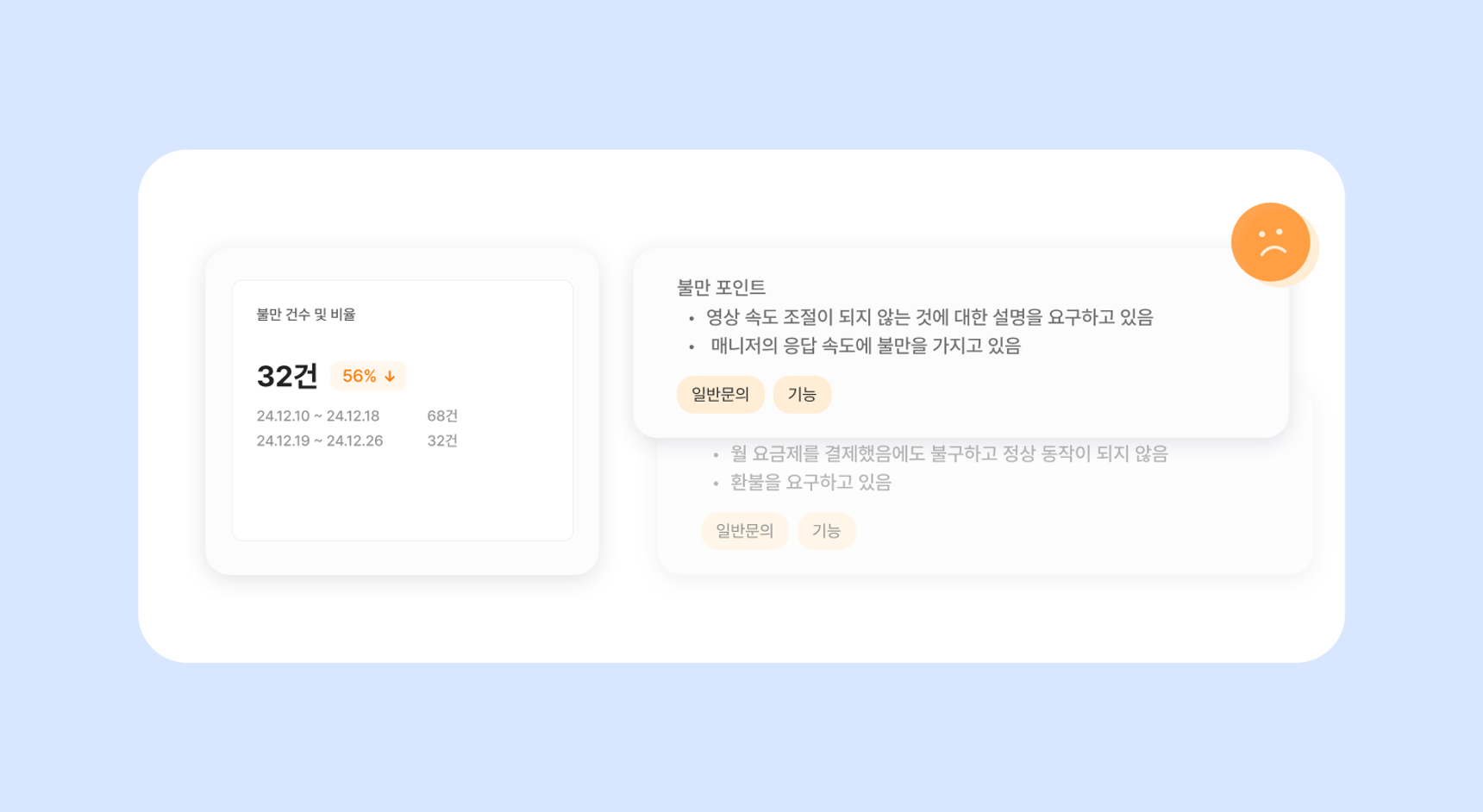Select the 24.12.19 ~ 24.12.26 date range
This screenshot has height=812, width=1483.
pyautogui.click(x=320, y=441)
